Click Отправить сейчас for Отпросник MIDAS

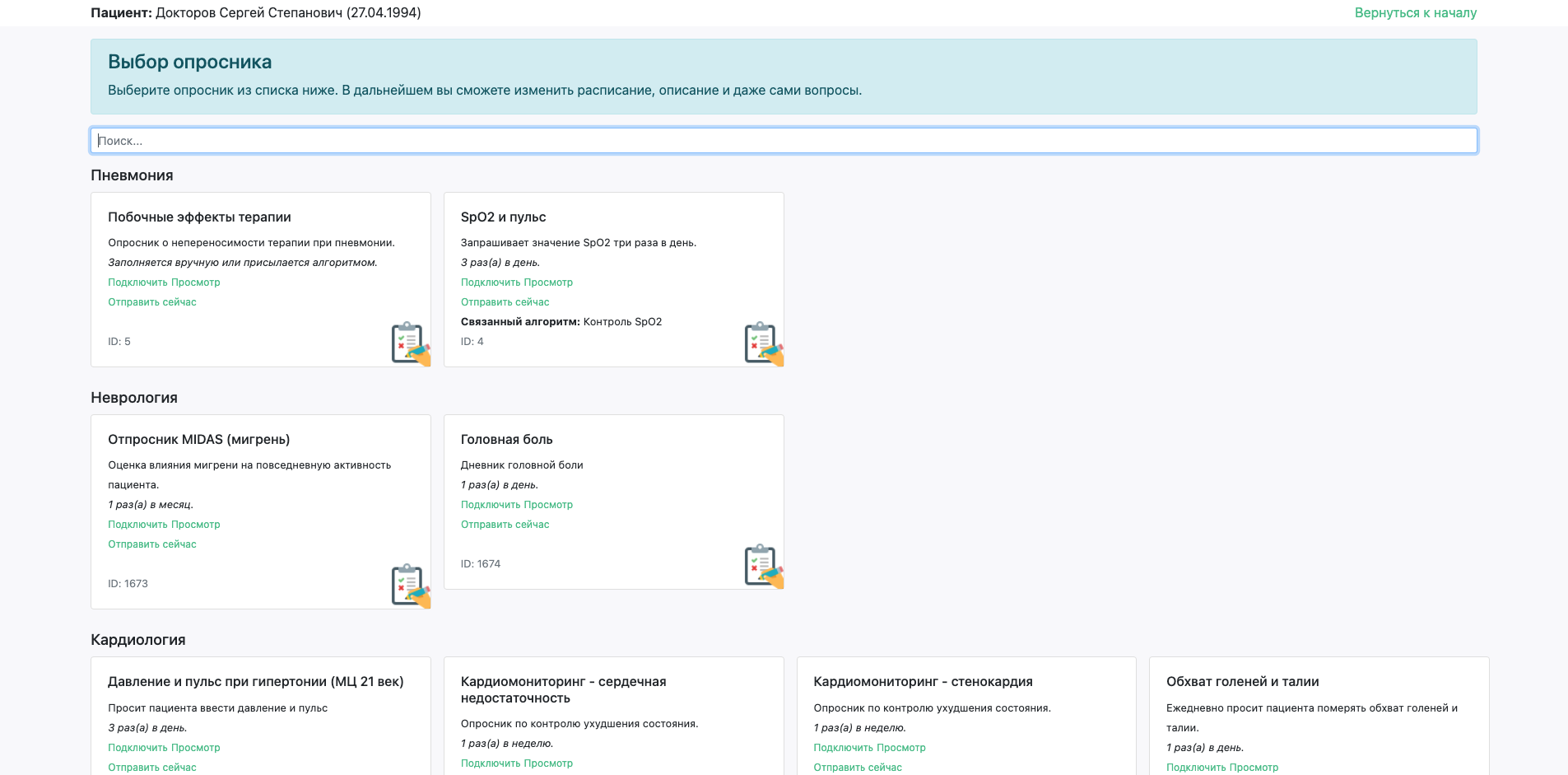pyautogui.click(x=152, y=544)
